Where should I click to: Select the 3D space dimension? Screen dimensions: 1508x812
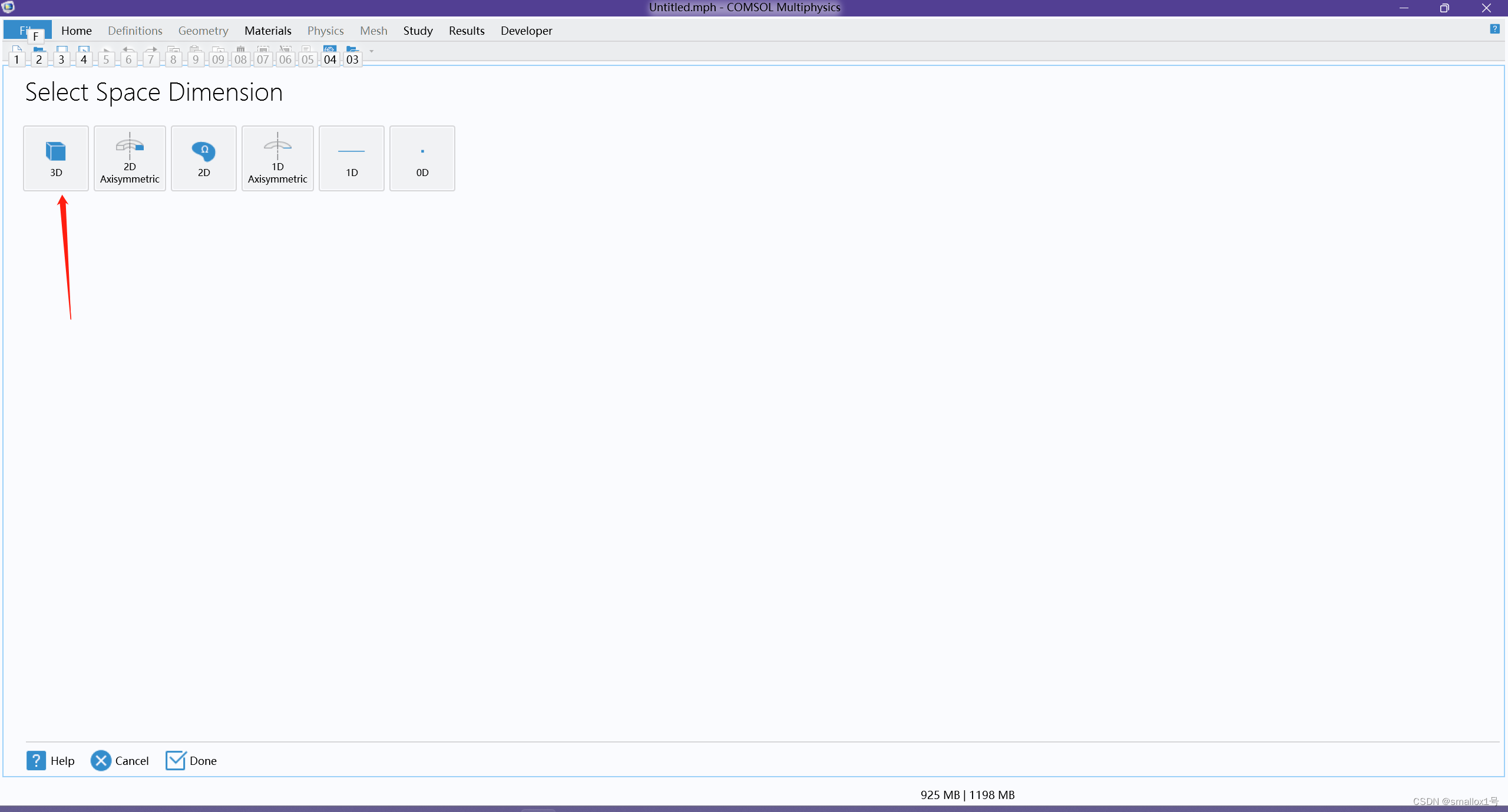click(55, 158)
